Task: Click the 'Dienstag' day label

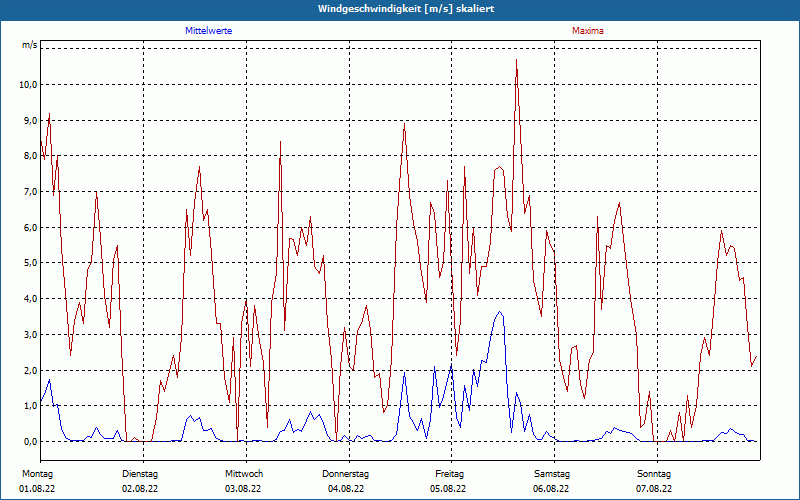Action: click(x=140, y=474)
